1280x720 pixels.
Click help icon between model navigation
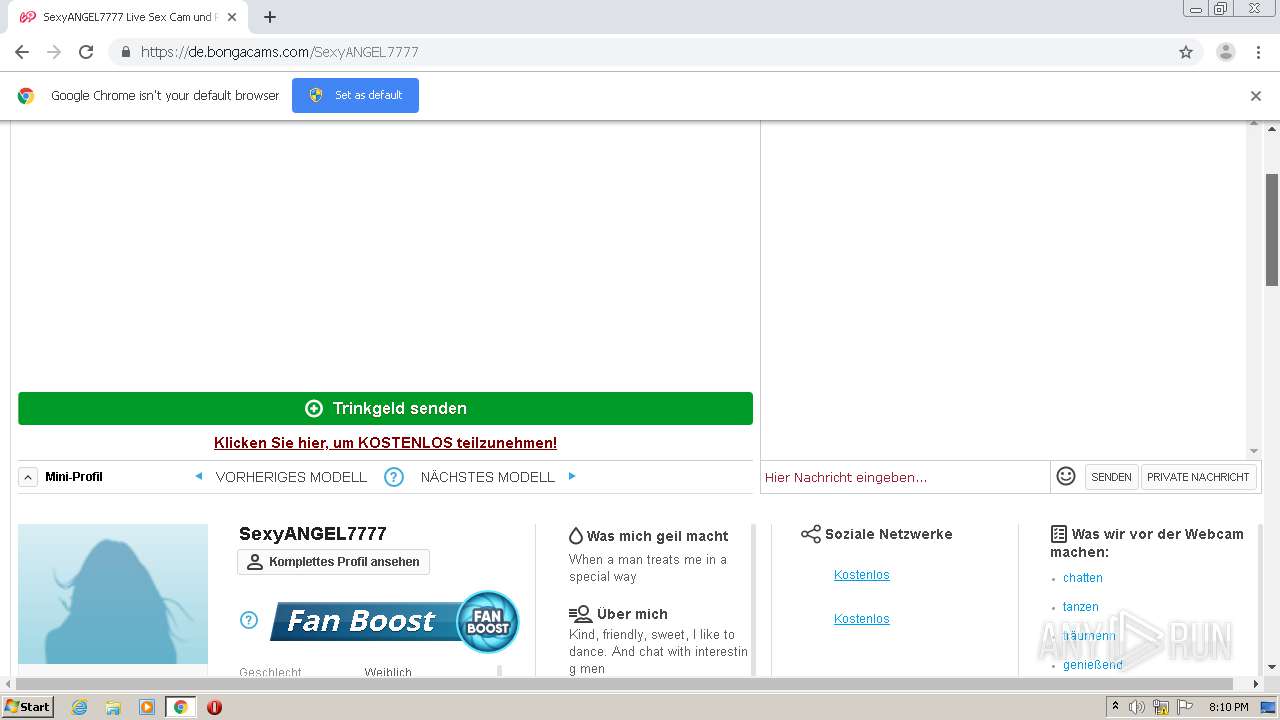[394, 477]
